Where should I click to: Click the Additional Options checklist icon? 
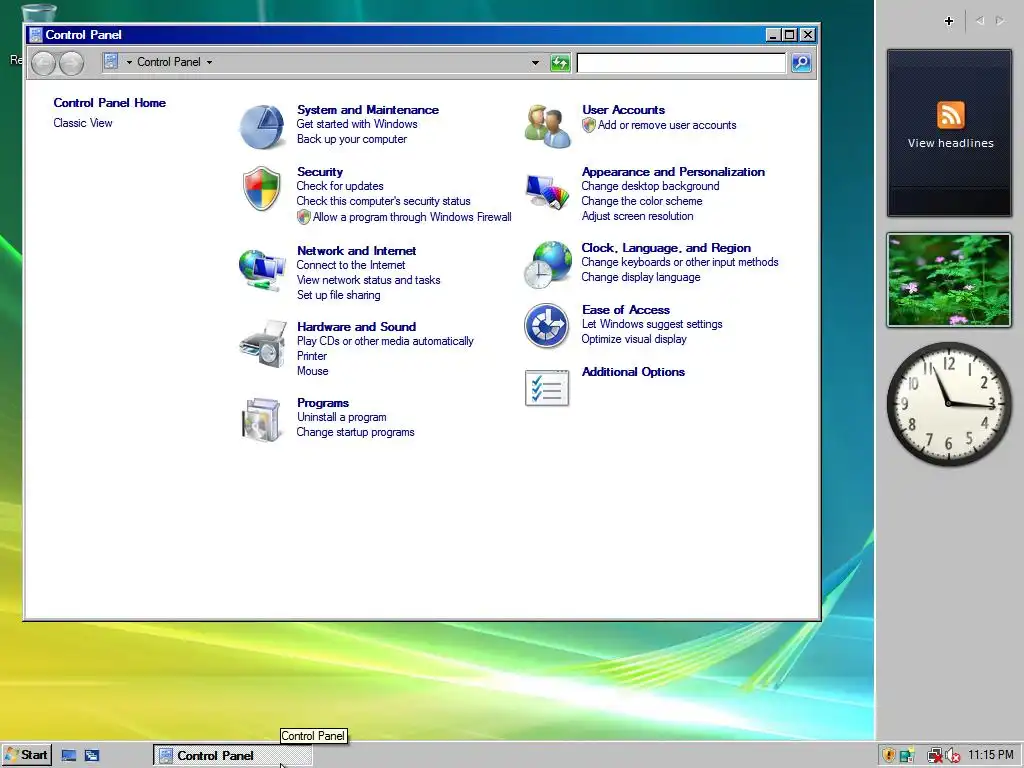[547, 388]
